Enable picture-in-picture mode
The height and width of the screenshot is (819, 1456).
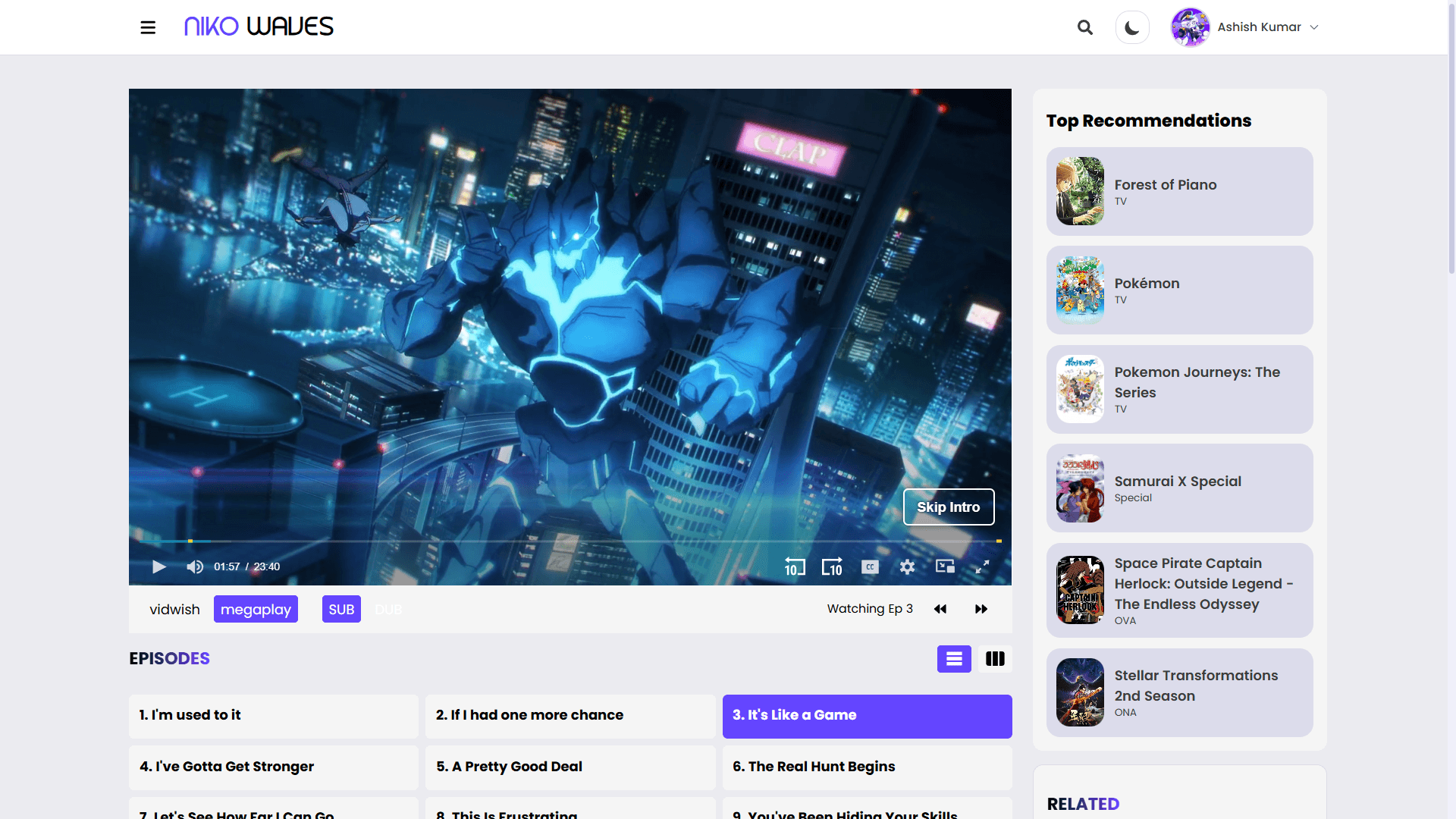point(945,566)
